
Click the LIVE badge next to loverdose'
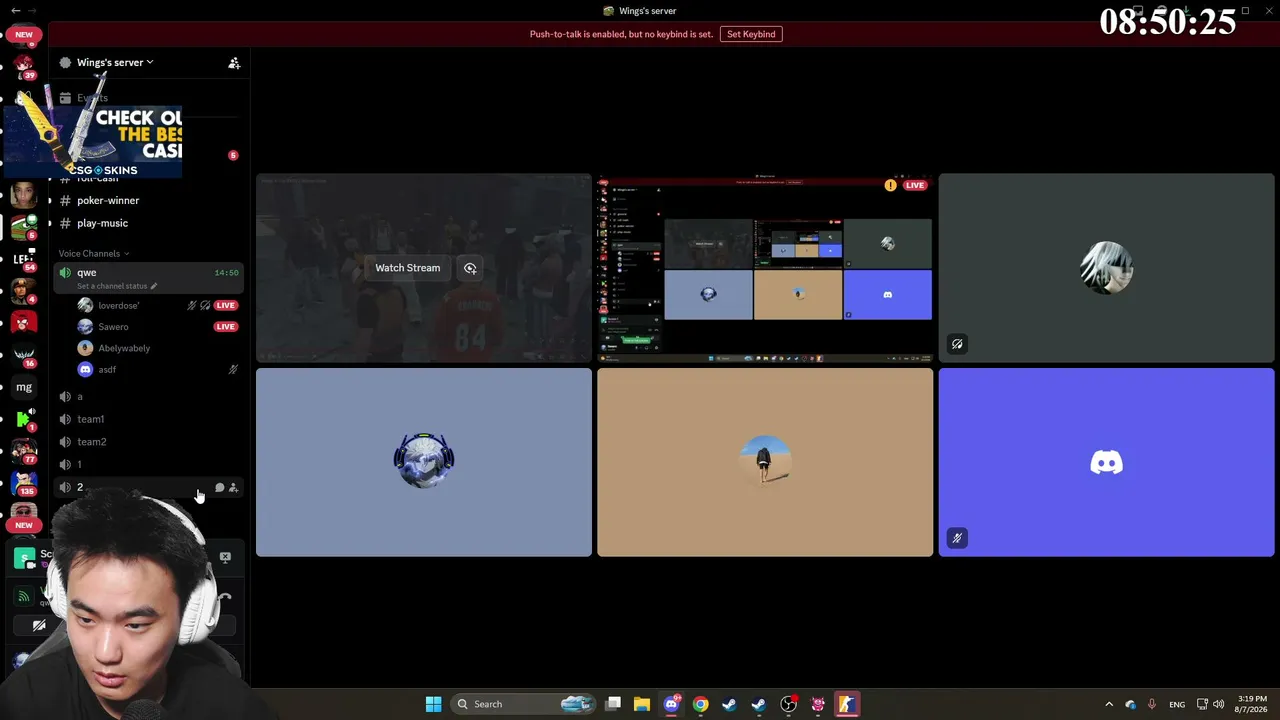226,305
